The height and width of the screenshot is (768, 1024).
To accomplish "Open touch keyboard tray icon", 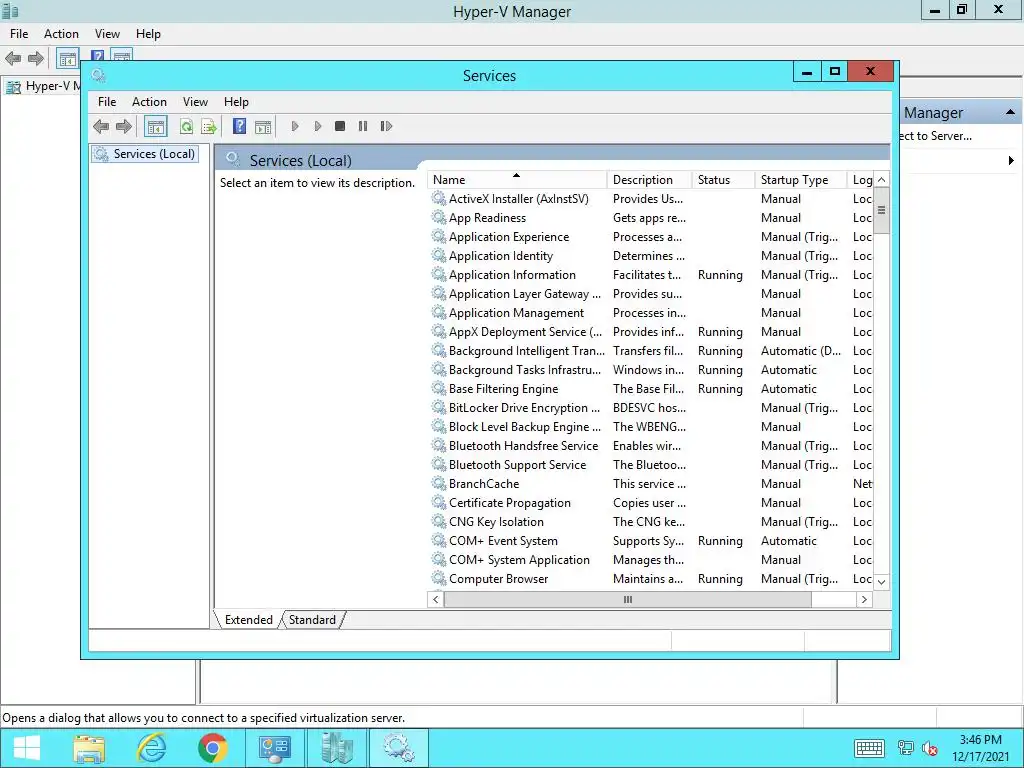I will pyautogui.click(x=869, y=748).
